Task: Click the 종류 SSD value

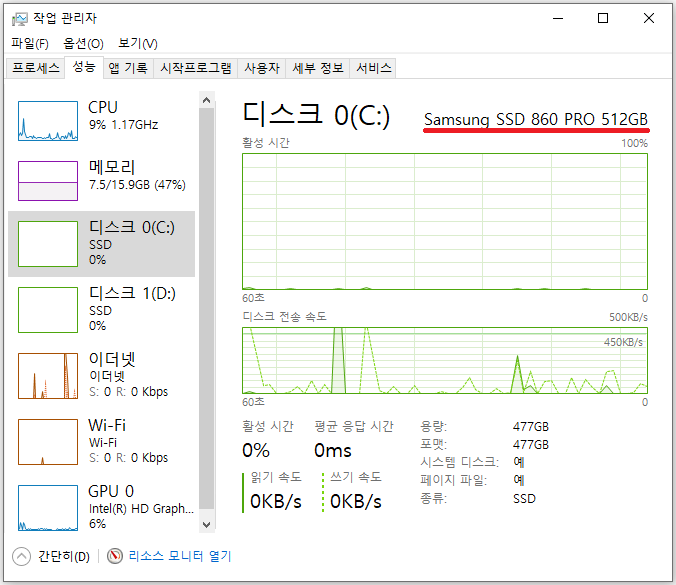Action: click(524, 499)
